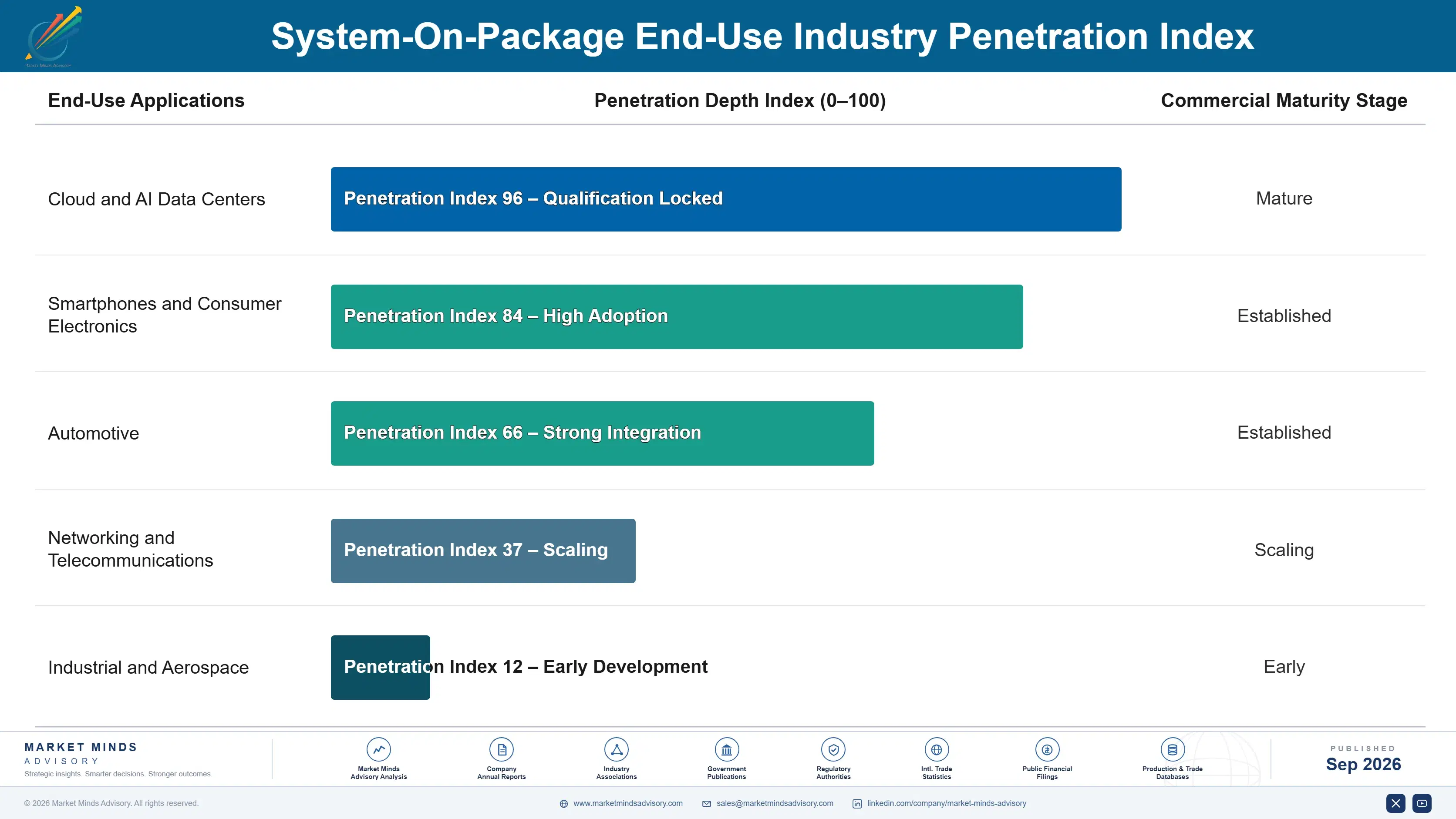1456x819 pixels.
Task: Click the Government Publications building icon
Action: pos(726,749)
